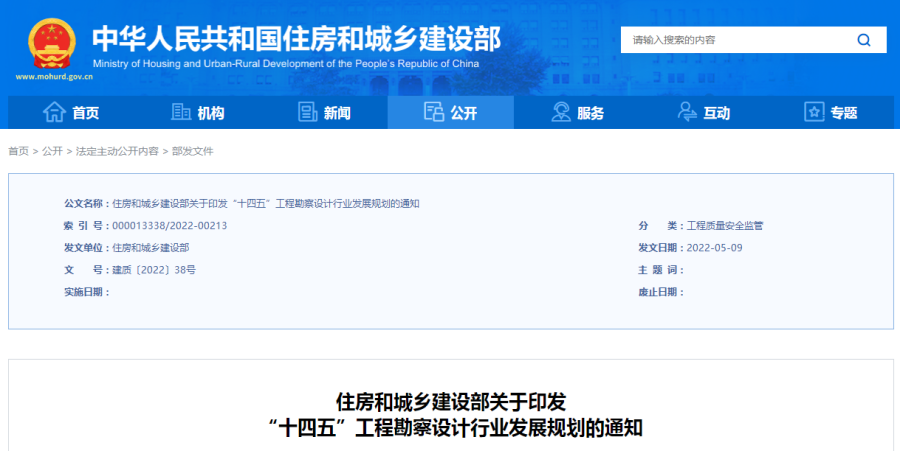Screen dimensions: 900x451
Task: Click the document number 建质〔2022〕38号
Action: [x=154, y=270]
